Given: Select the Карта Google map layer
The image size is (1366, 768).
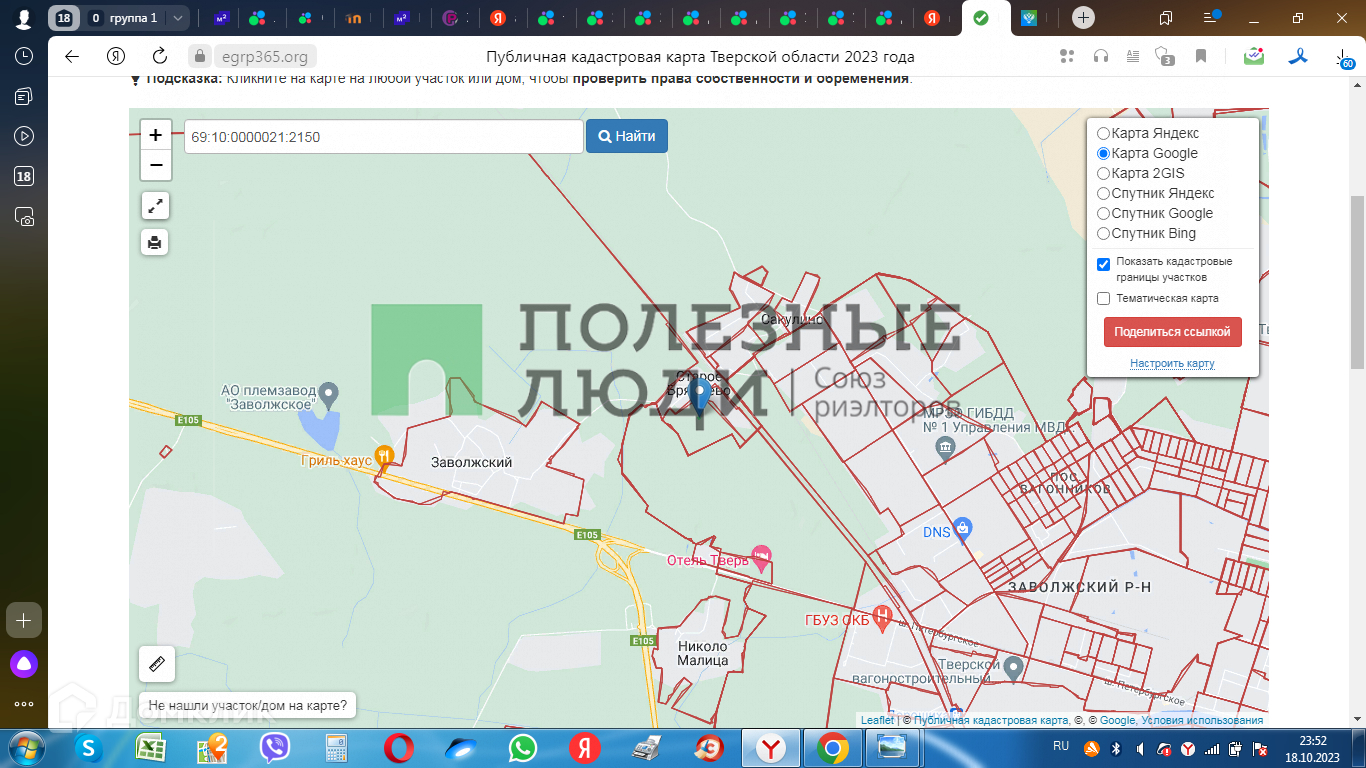Looking at the screenshot, I should pyautogui.click(x=1104, y=153).
